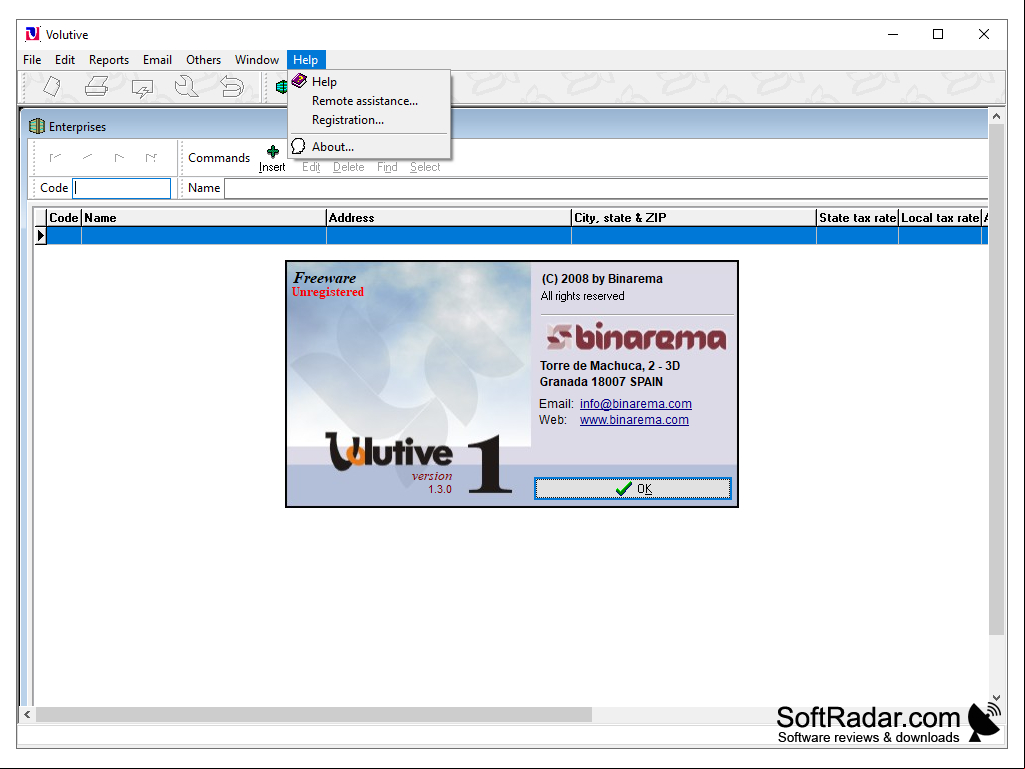Click the vertical scrollbar up arrow

(x=996, y=116)
